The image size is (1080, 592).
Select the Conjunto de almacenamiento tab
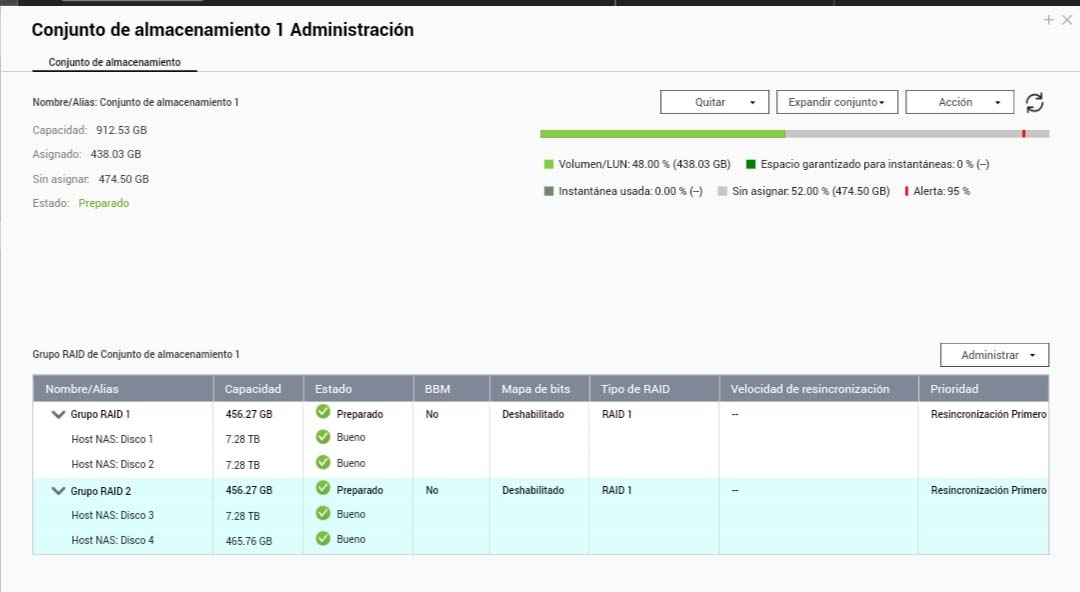(x=114, y=62)
